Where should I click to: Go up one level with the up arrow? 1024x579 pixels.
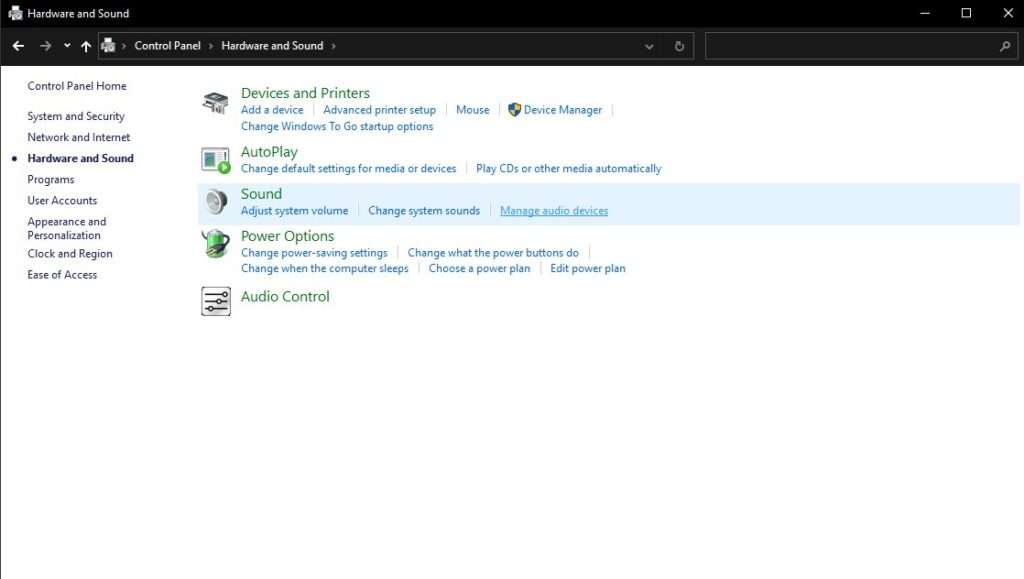[86, 46]
